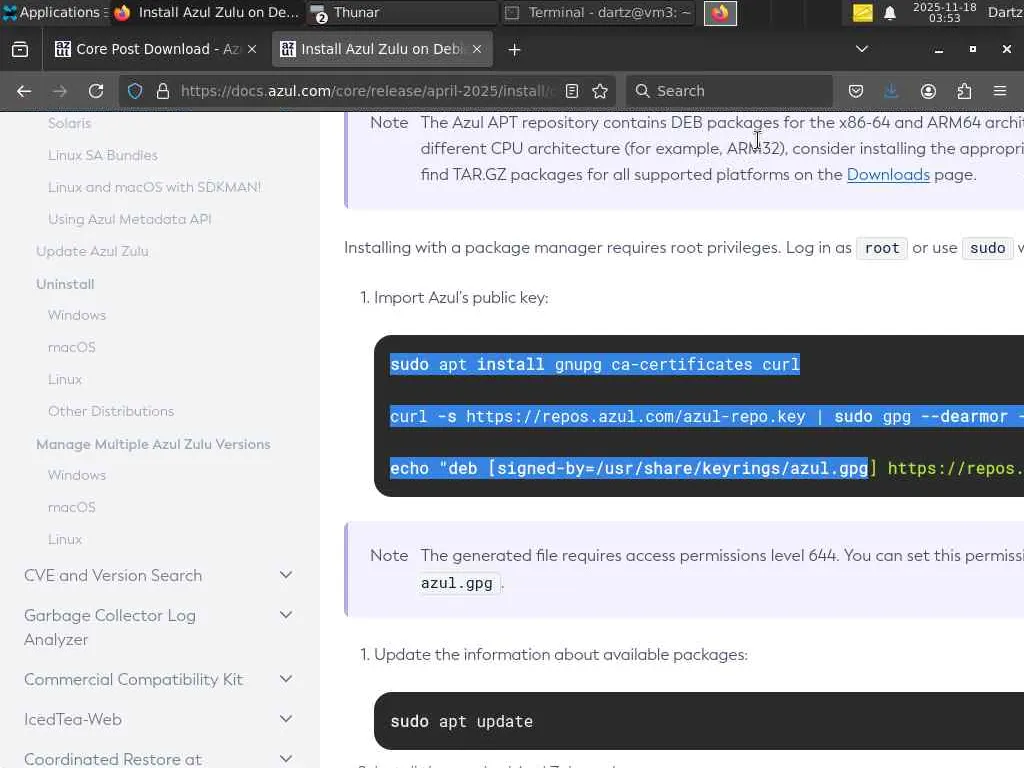Click the inline root code text

pos(882,248)
